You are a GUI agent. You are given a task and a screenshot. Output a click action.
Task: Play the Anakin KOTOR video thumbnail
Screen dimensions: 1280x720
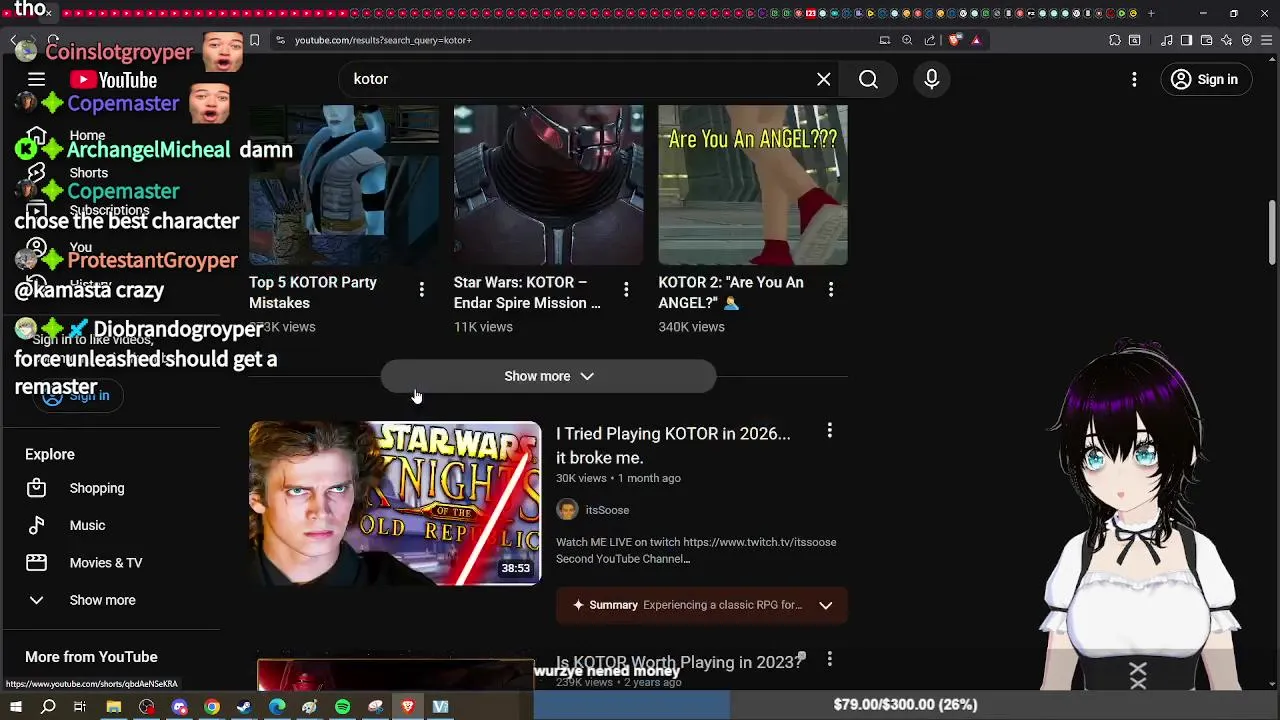pyautogui.click(x=395, y=503)
